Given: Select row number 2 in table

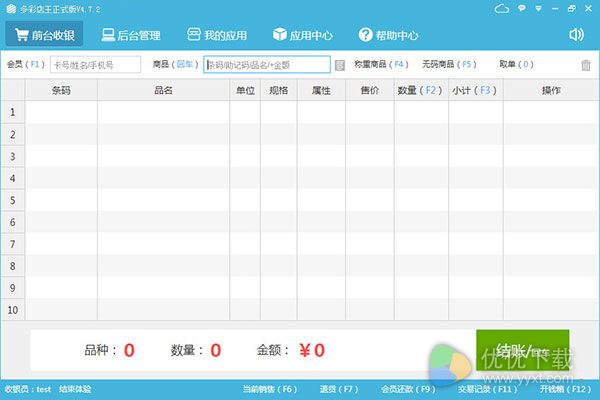Looking at the screenshot, I should [x=13, y=134].
